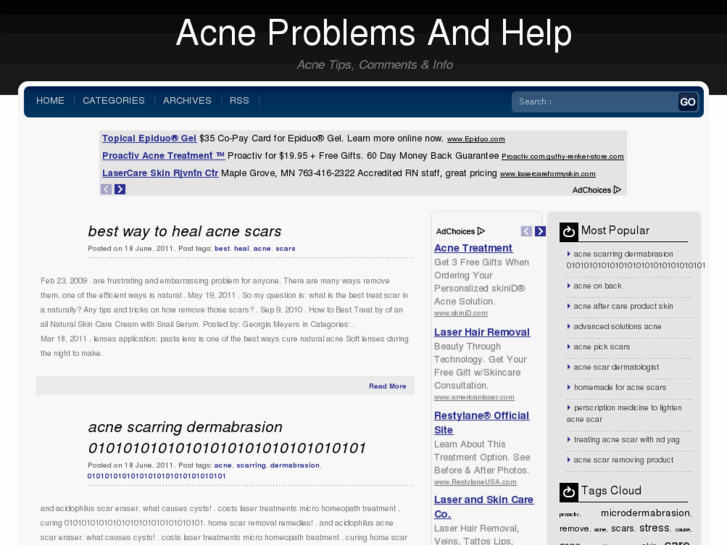Screen dimensions: 727x545
Task: Visit the www.lasercareformyskin.com URL link
Action: click(x=548, y=174)
